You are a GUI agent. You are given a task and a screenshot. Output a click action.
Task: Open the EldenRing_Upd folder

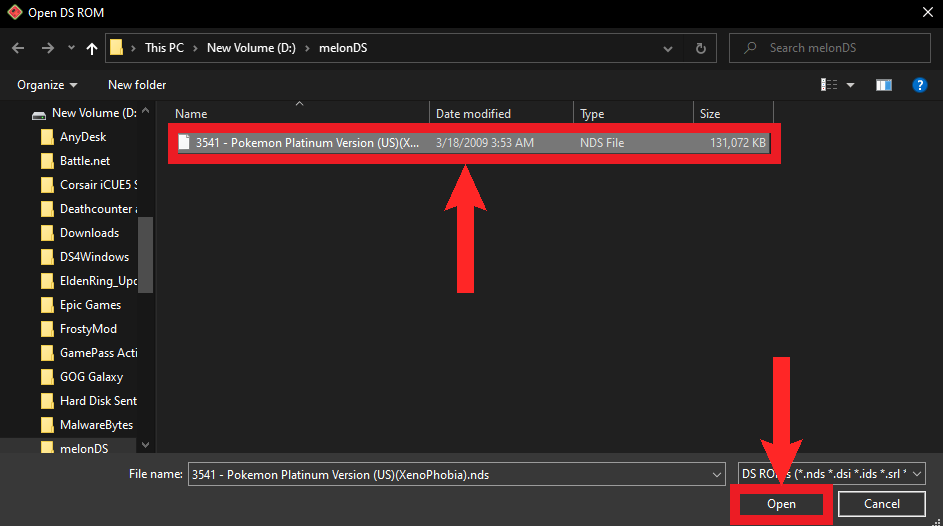98,281
